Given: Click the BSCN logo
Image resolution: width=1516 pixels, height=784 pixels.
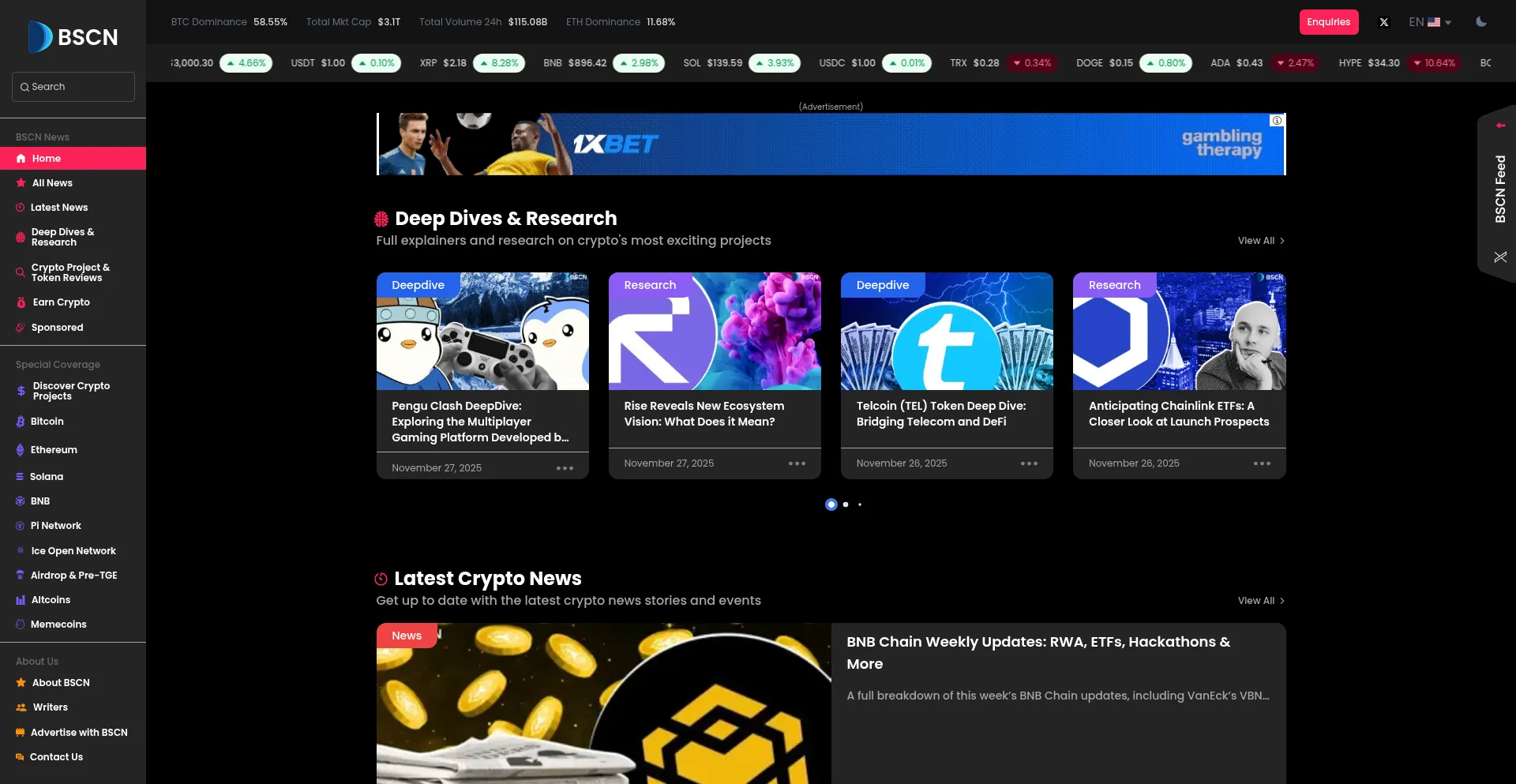Looking at the screenshot, I should [73, 37].
